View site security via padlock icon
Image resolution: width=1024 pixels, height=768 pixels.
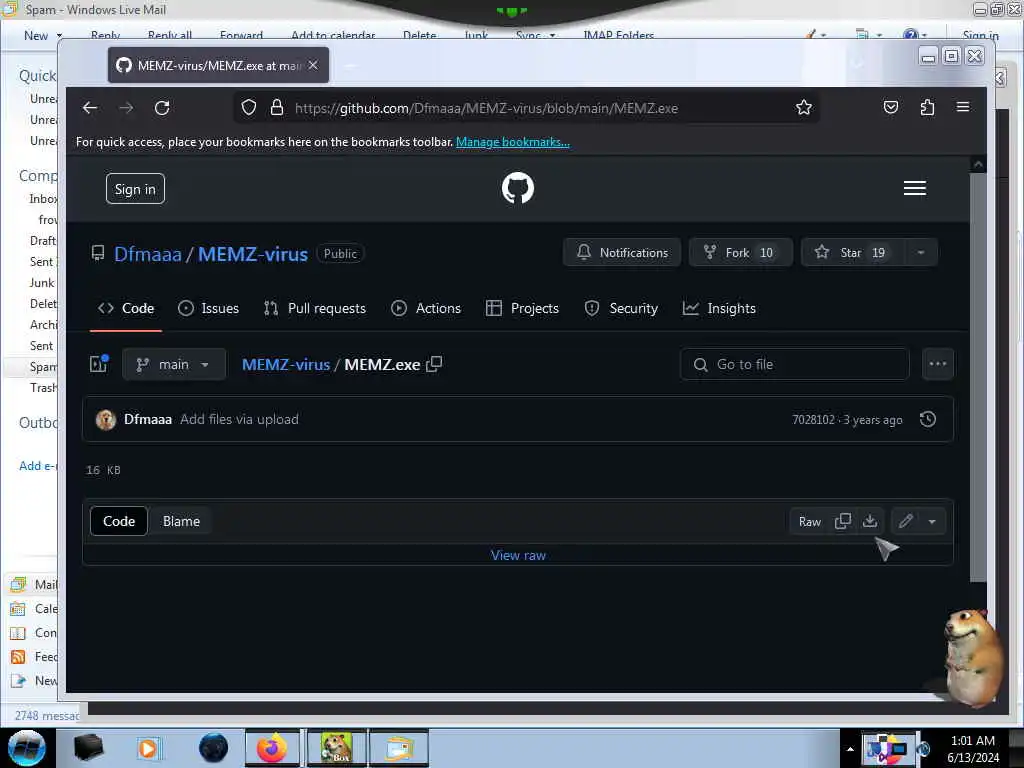pos(277,108)
